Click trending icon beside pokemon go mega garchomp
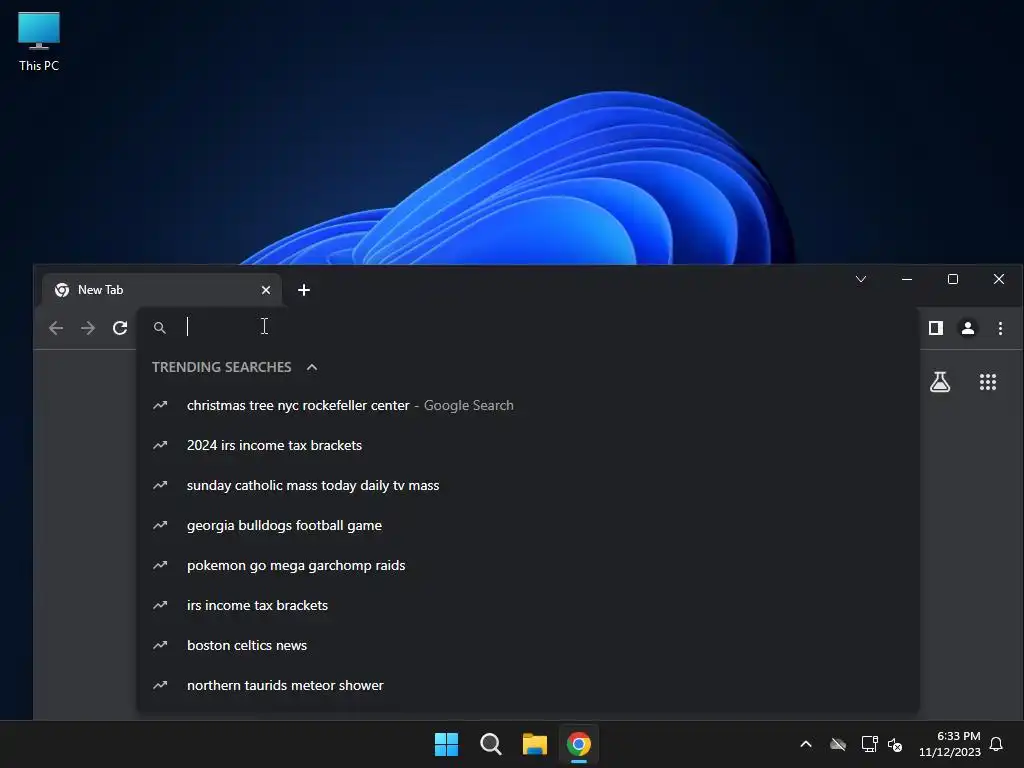Viewport: 1024px width, 768px height. (x=160, y=565)
